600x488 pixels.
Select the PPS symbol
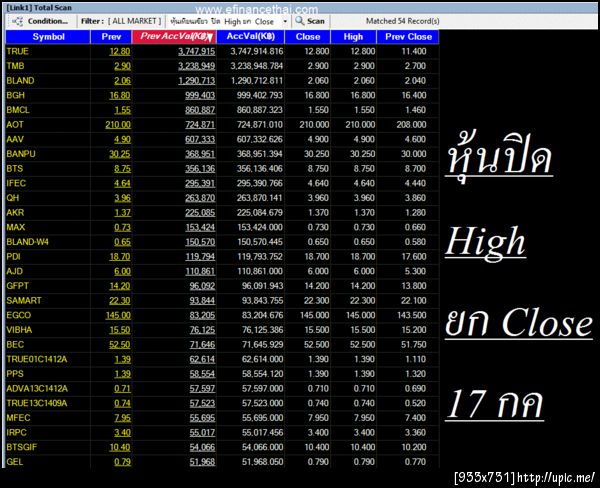tap(15, 374)
